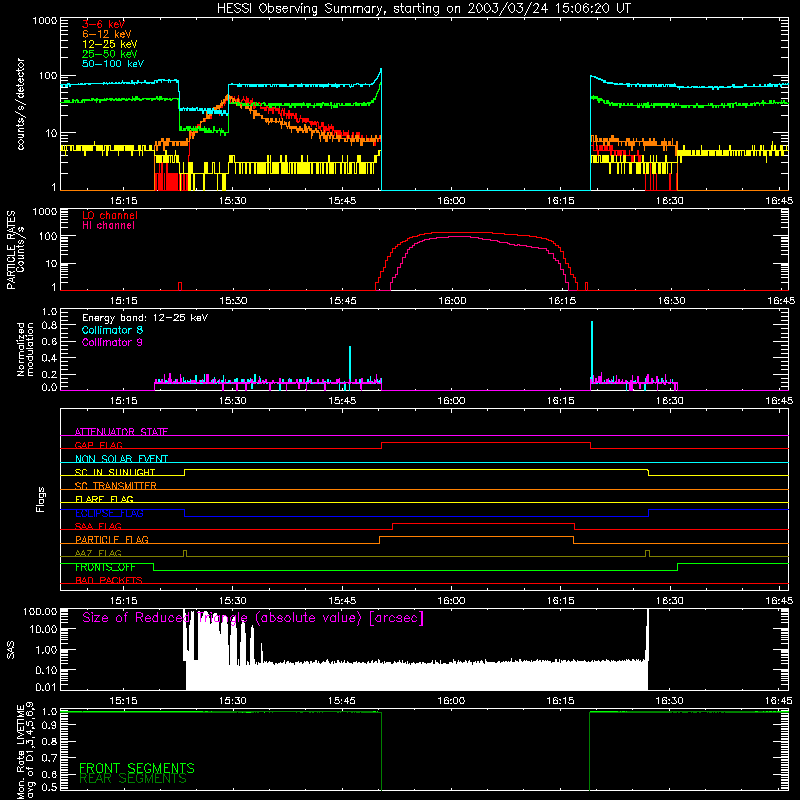Click the cyan 50-100 keV legend label

pyautogui.click(x=113, y=64)
